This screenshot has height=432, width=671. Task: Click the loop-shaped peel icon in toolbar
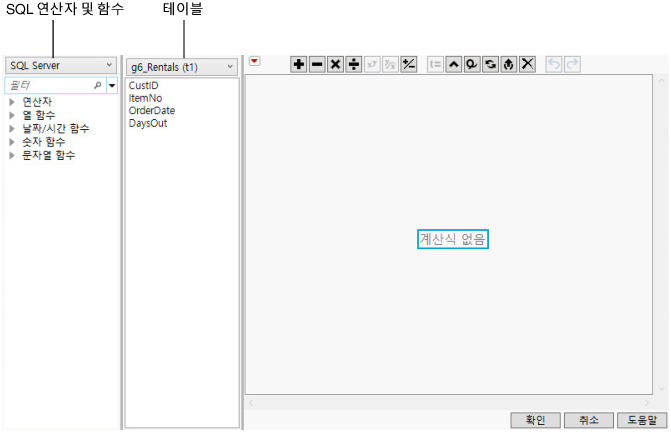click(x=472, y=65)
